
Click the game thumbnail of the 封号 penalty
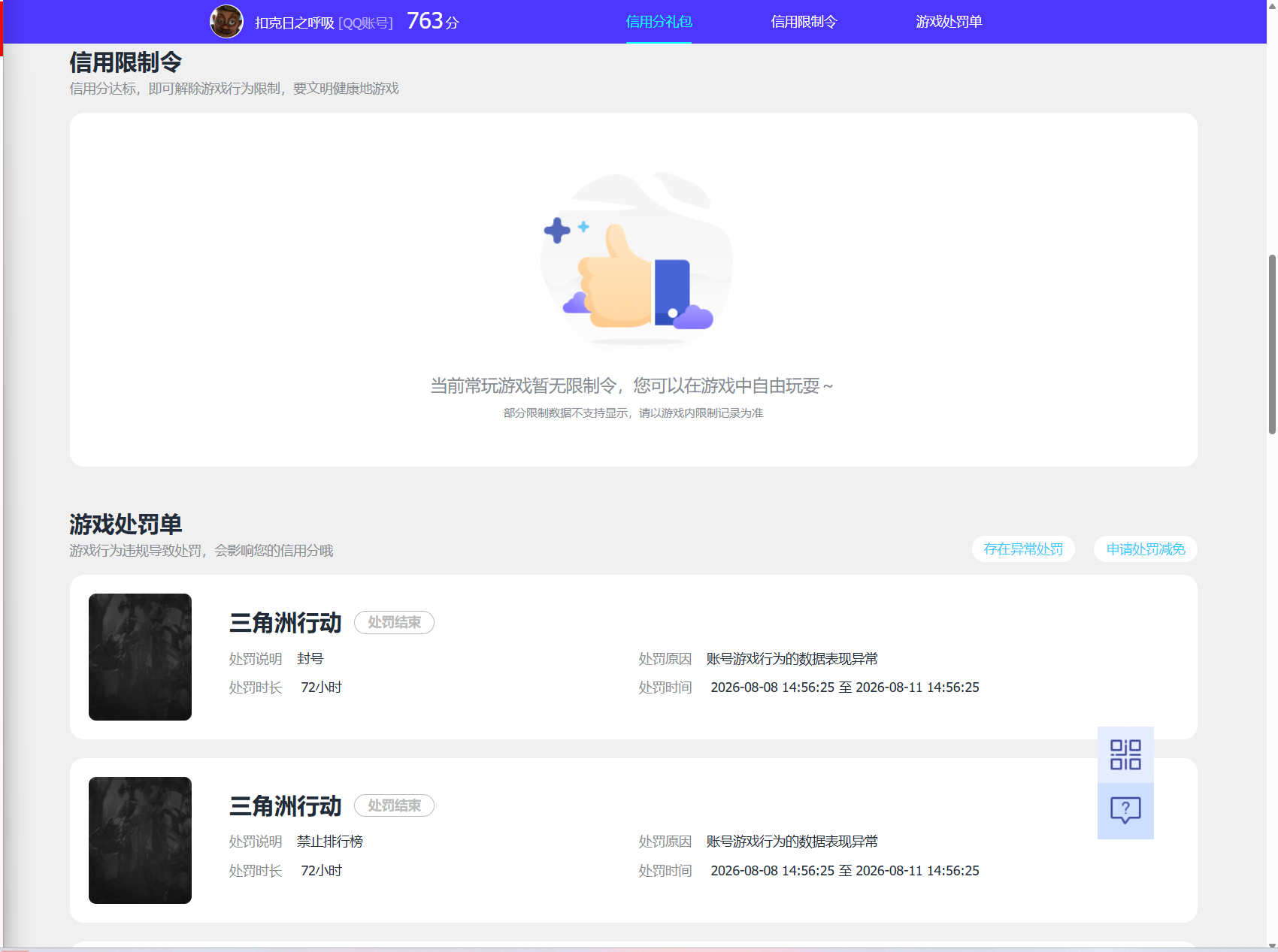click(140, 657)
